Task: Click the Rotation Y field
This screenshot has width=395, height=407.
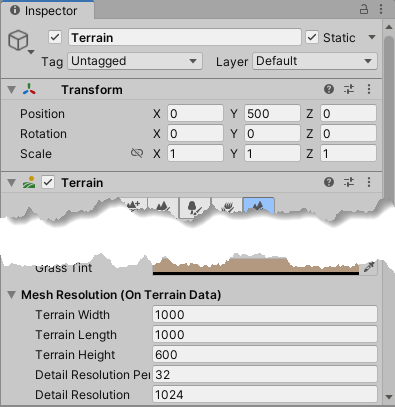Action: point(272,133)
